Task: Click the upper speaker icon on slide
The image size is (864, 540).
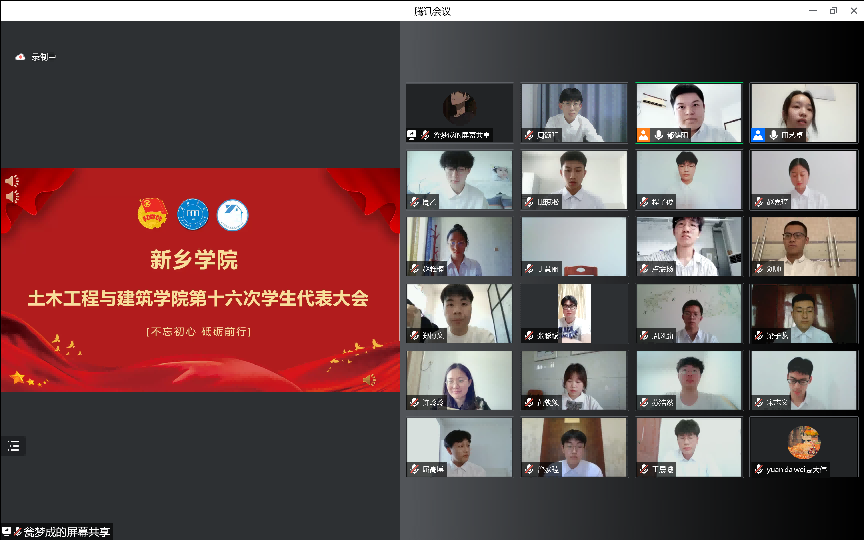Action: (11, 181)
